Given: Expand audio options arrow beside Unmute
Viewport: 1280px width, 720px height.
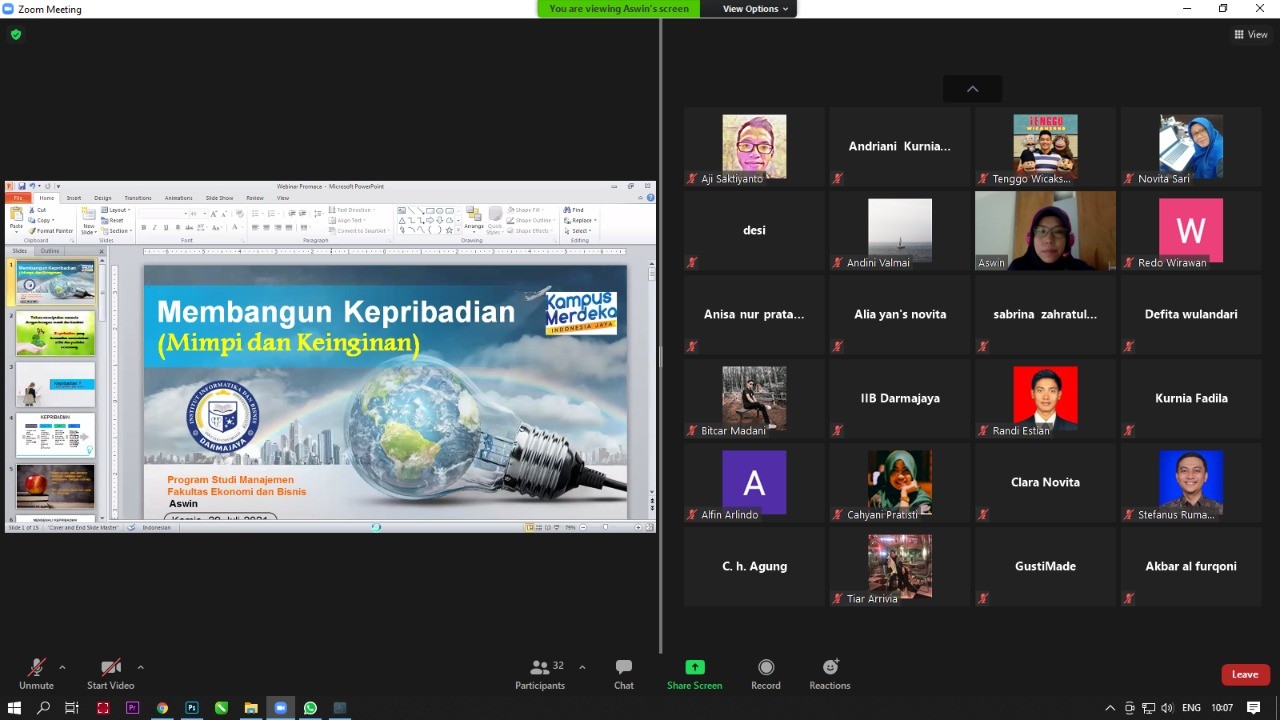Looking at the screenshot, I should click(x=62, y=667).
